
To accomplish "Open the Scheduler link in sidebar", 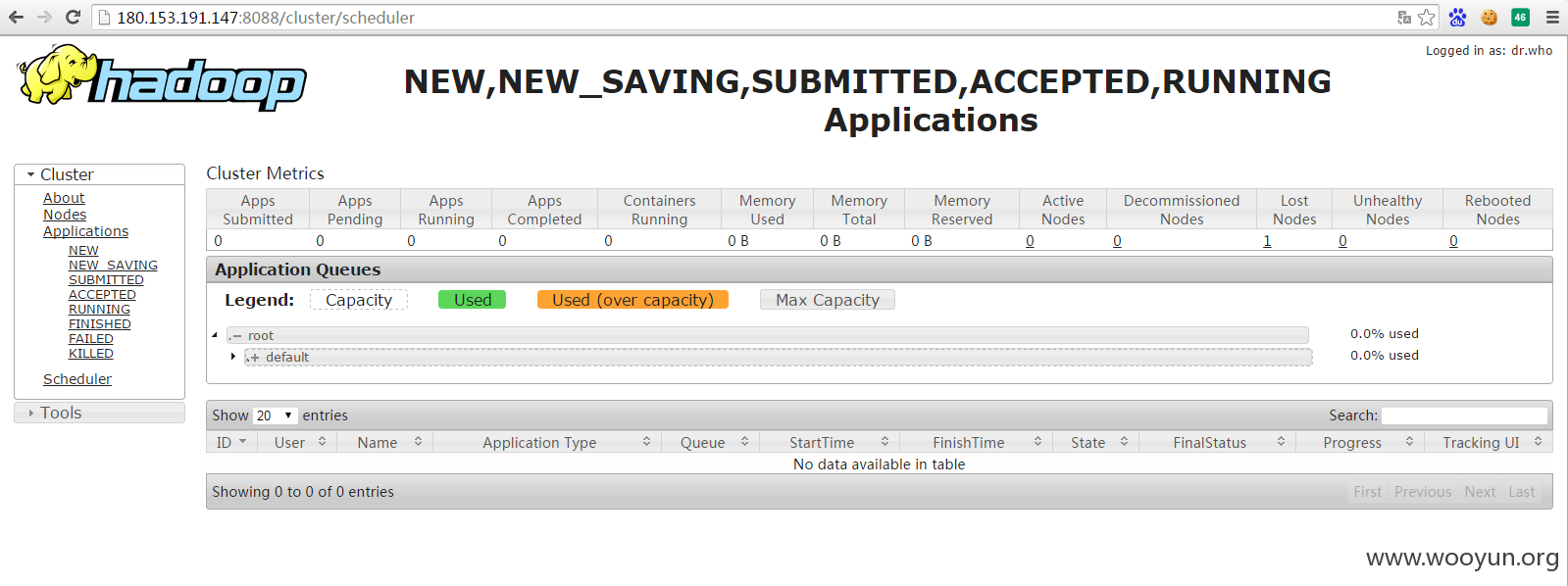I will [x=77, y=379].
